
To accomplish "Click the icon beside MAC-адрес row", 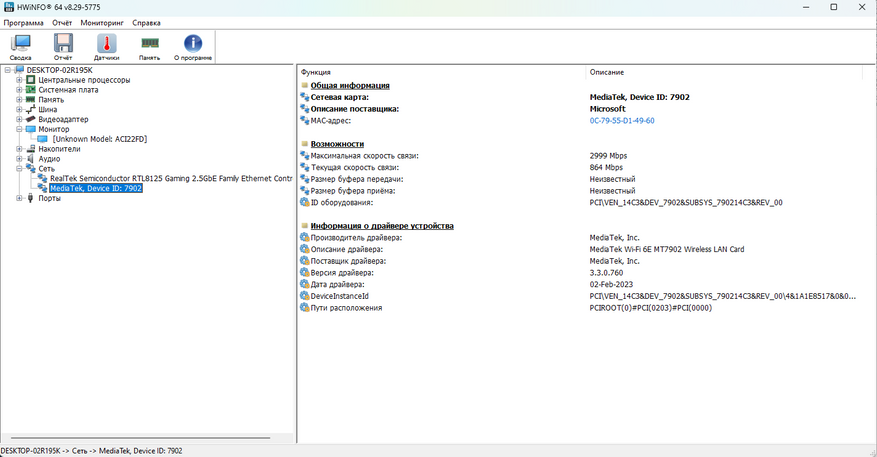I will tap(305, 121).
